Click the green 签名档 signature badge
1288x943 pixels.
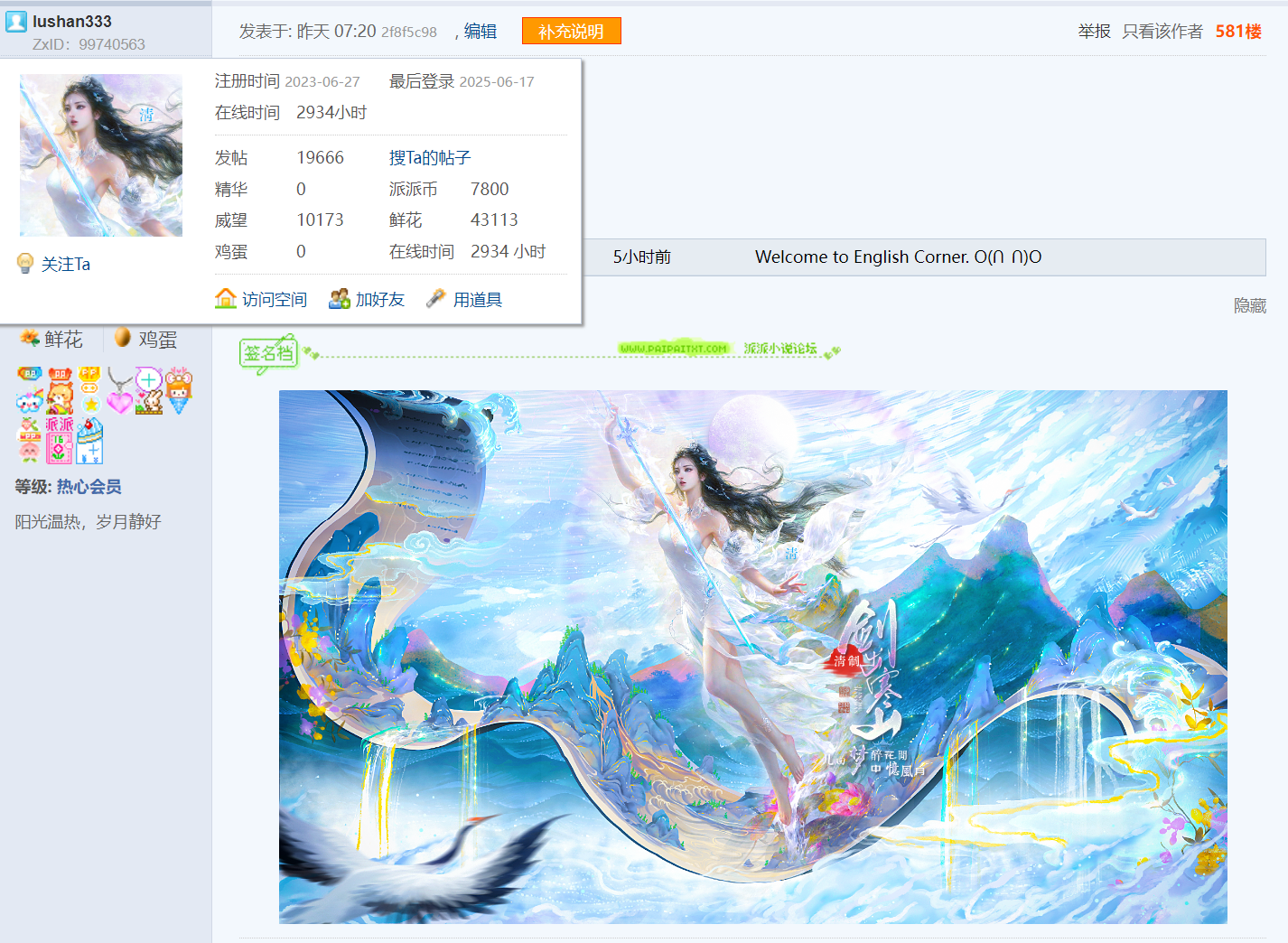point(268,353)
